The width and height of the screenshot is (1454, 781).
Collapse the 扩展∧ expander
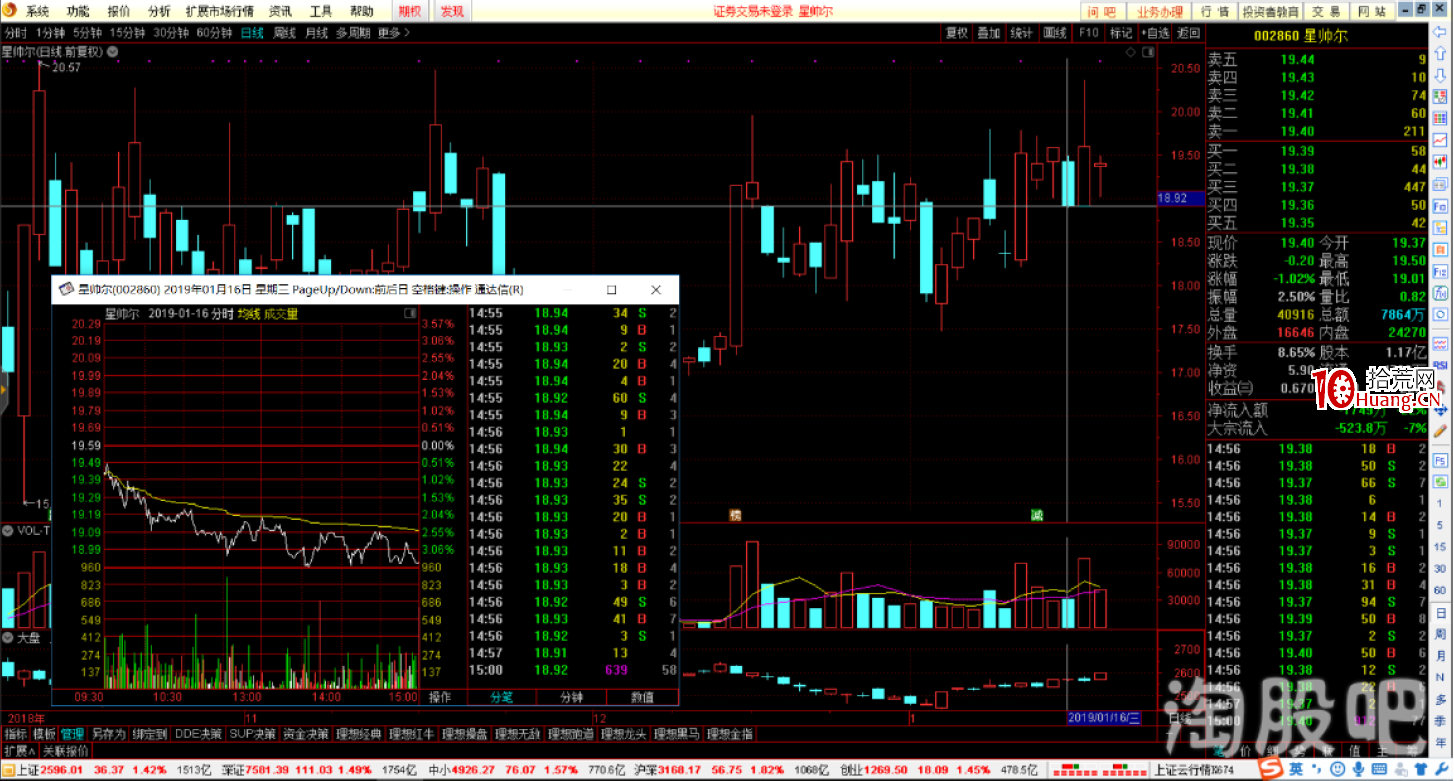[x=19, y=750]
